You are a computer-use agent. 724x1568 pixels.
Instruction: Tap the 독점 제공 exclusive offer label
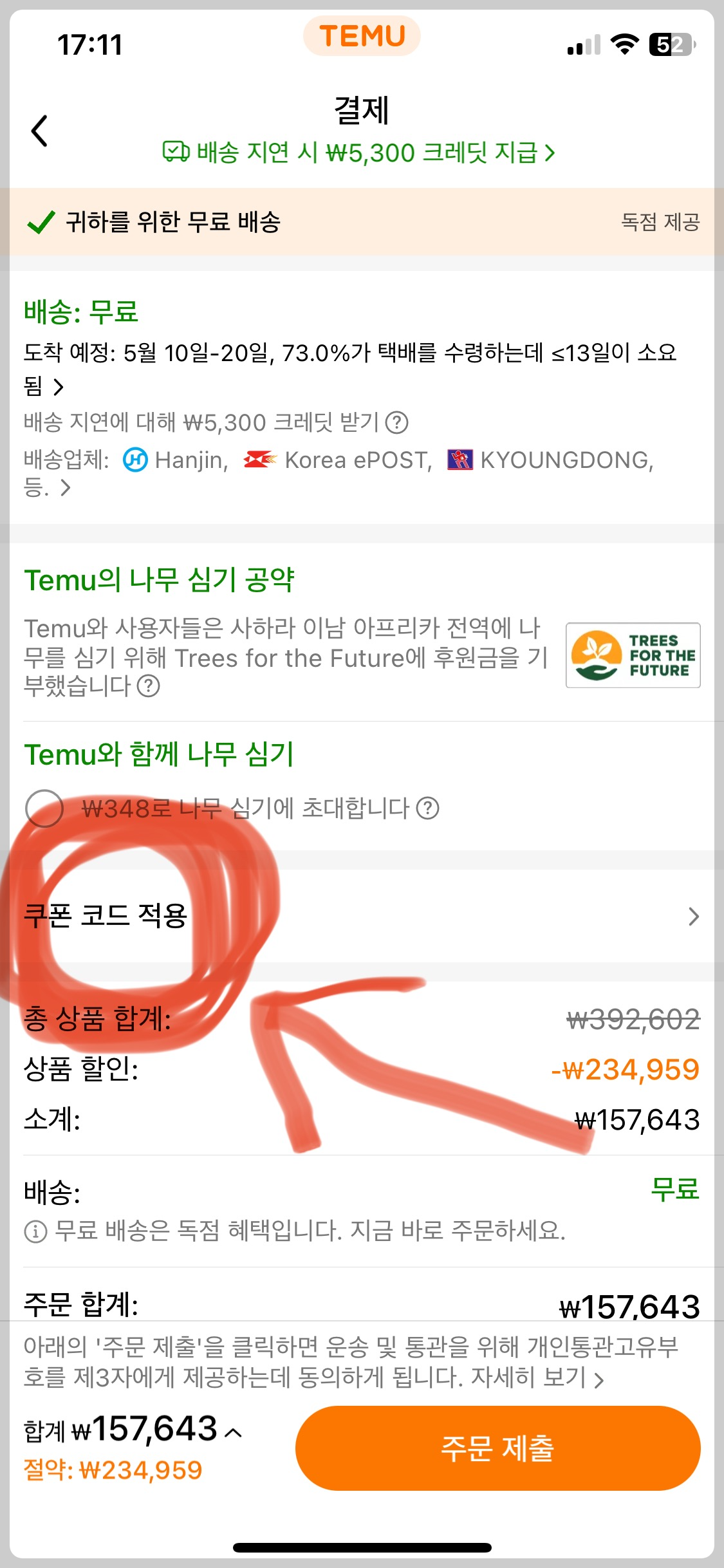tap(660, 222)
